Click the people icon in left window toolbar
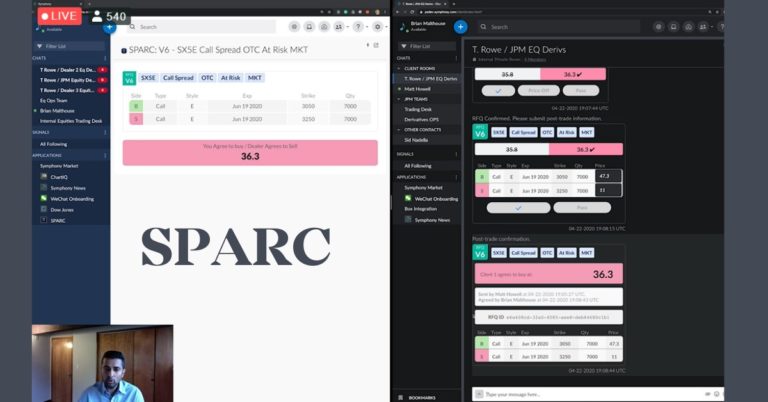 [338, 27]
